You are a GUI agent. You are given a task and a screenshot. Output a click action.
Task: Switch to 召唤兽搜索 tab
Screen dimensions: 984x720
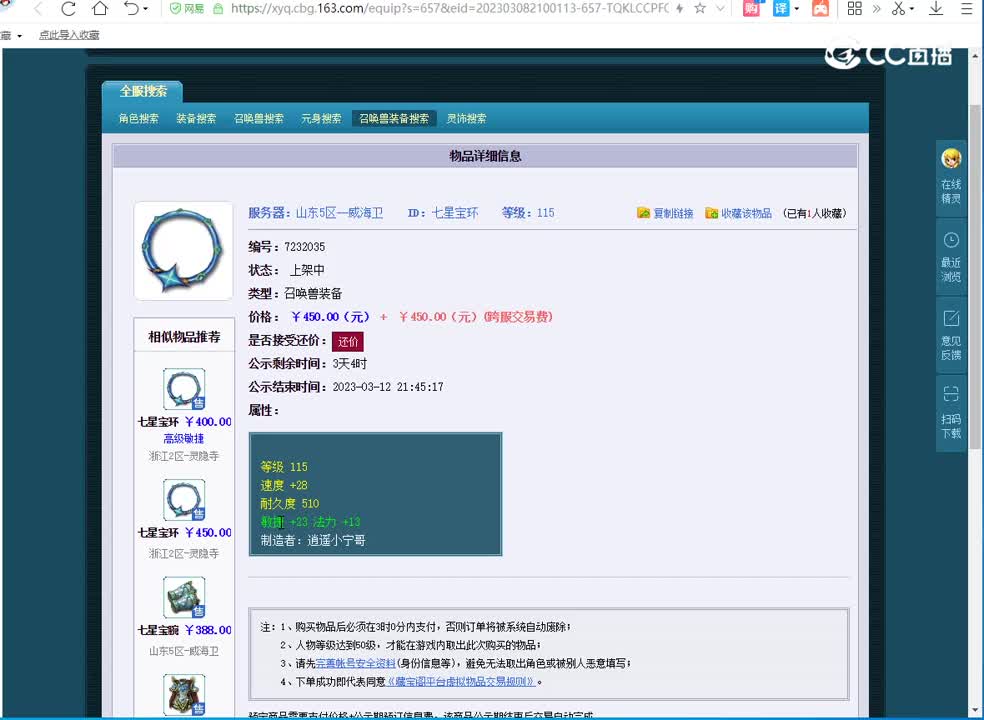[259, 118]
